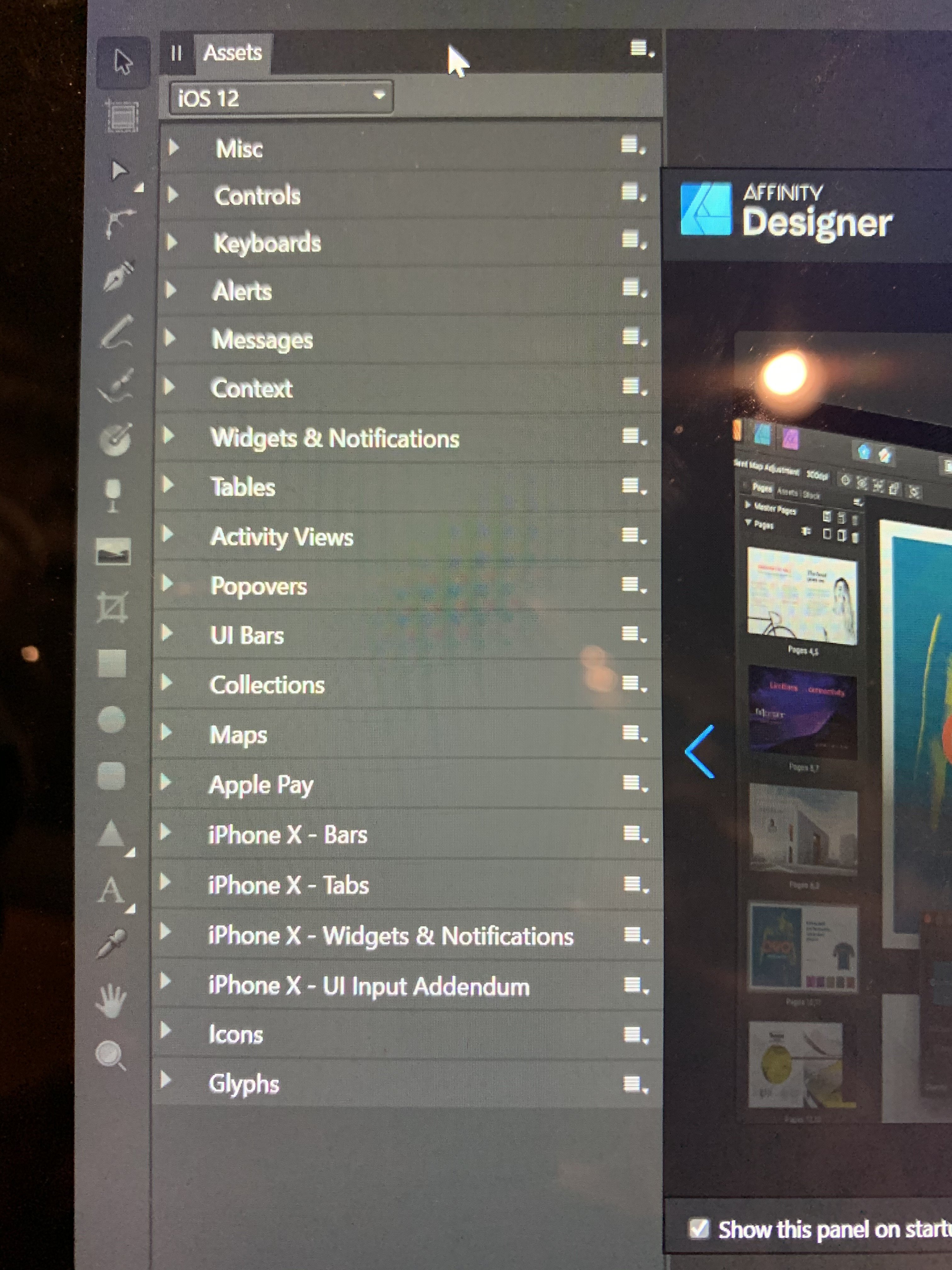Open options menu for iPhone X - Tabs
Screen dimensions: 952x1270
tap(636, 885)
